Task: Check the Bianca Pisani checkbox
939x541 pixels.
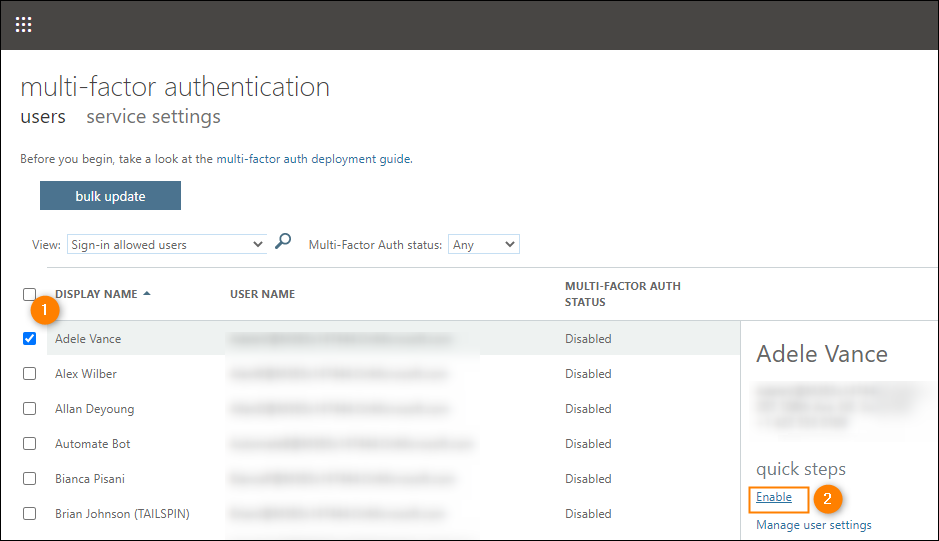Action: click(x=29, y=479)
